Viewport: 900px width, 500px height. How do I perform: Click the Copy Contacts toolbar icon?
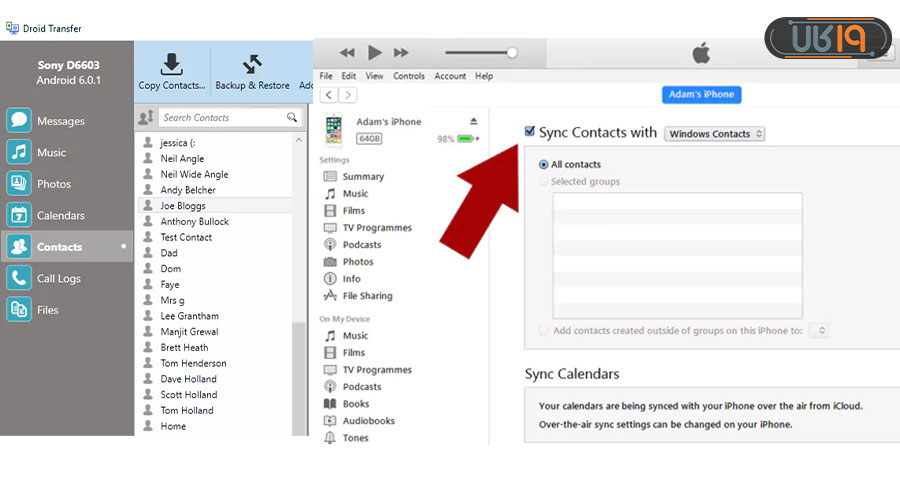point(172,65)
